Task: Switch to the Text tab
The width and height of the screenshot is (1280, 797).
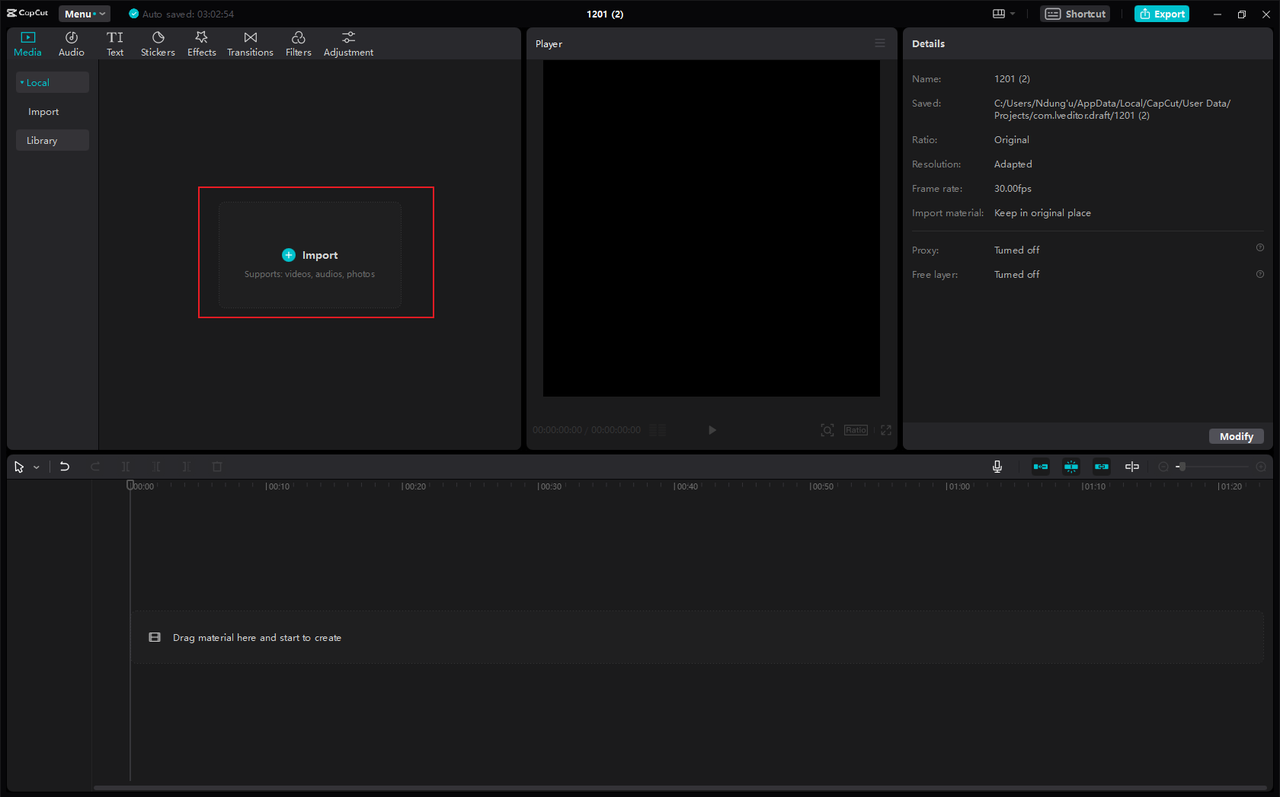Action: click(x=115, y=44)
